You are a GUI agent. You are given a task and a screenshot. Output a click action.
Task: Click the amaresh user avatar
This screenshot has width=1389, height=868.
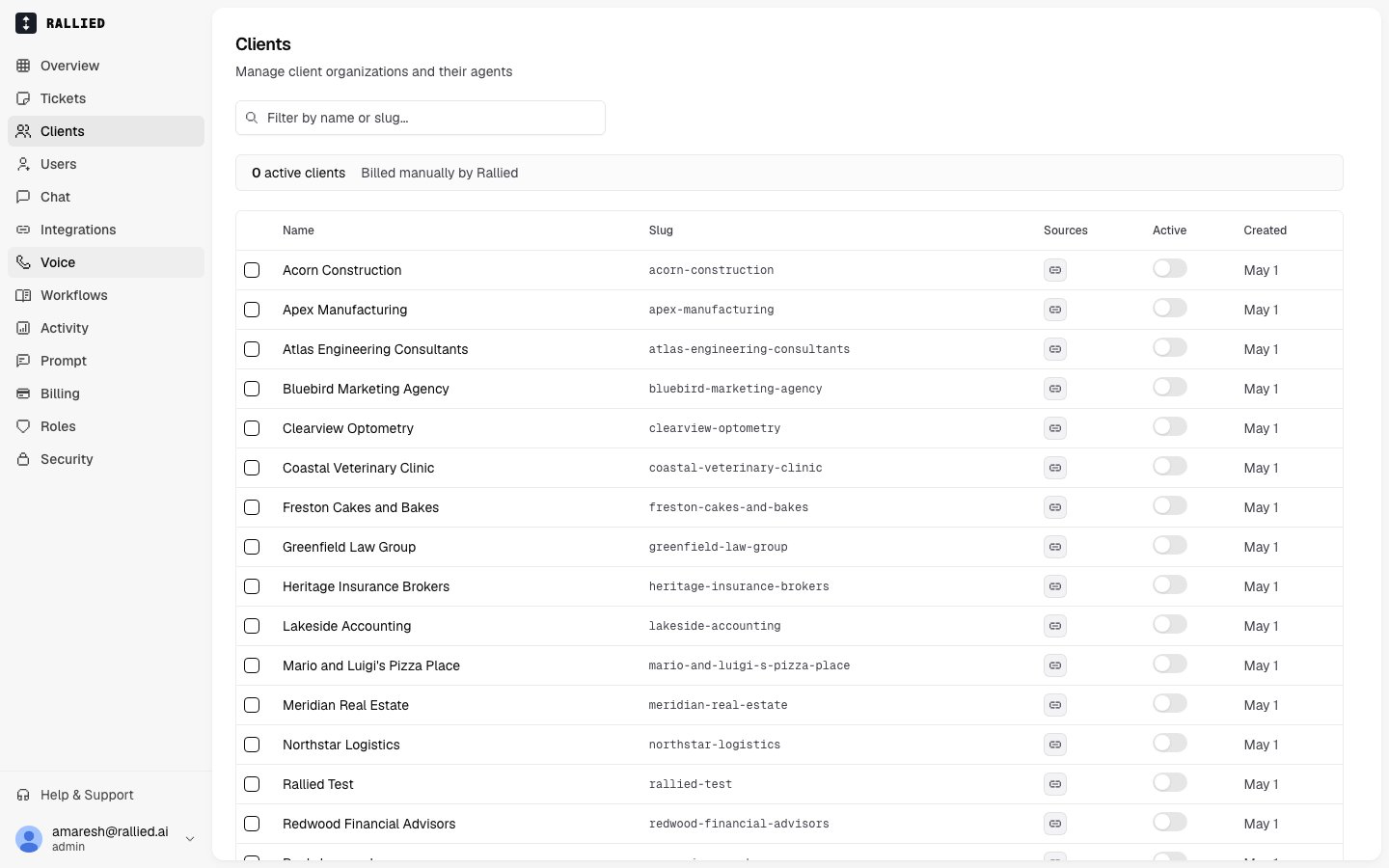(29, 839)
